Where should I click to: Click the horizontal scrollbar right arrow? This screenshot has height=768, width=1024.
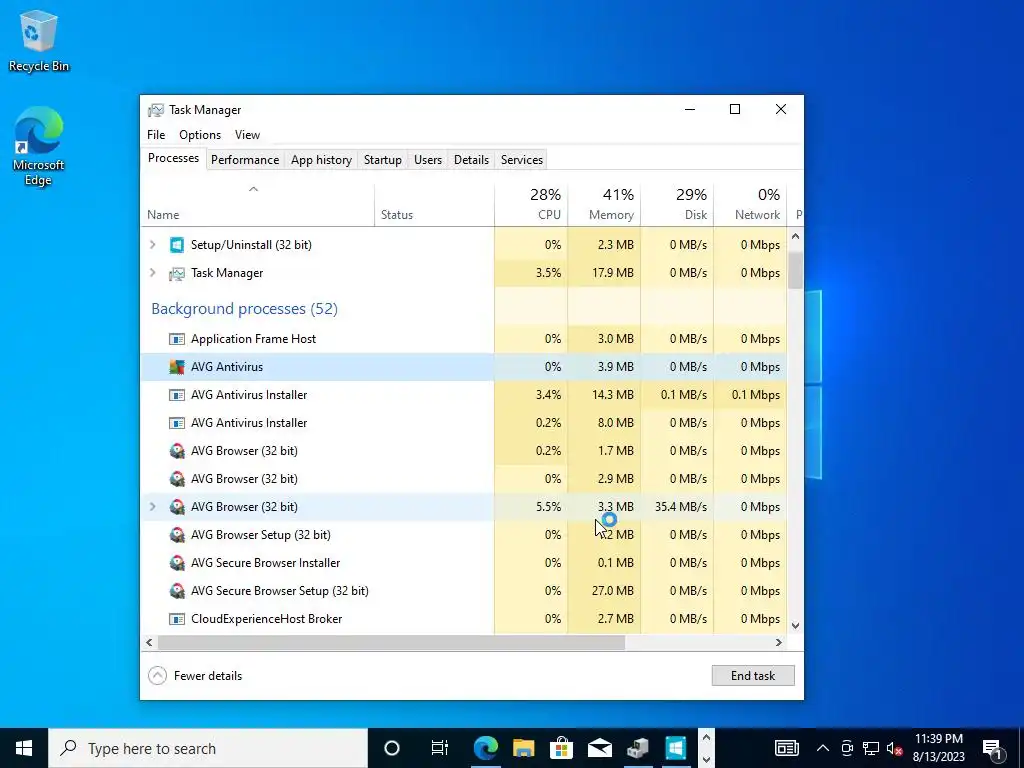pyautogui.click(x=778, y=643)
